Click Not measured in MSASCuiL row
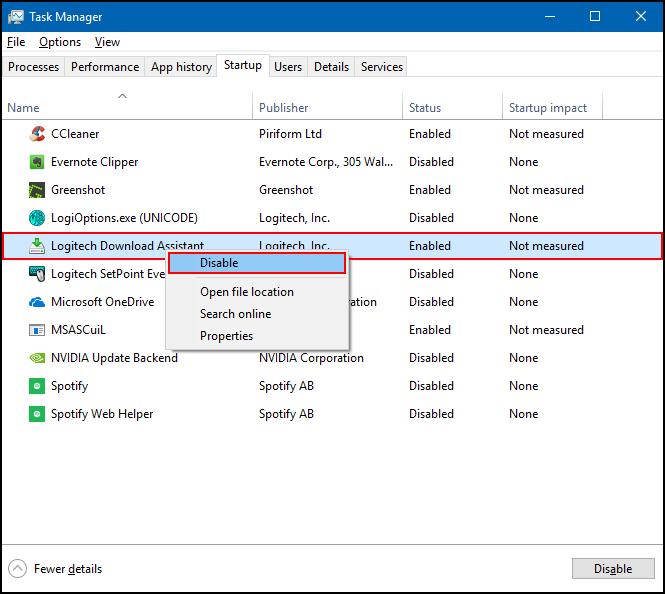Viewport: 665px width, 594px height. coord(546,330)
